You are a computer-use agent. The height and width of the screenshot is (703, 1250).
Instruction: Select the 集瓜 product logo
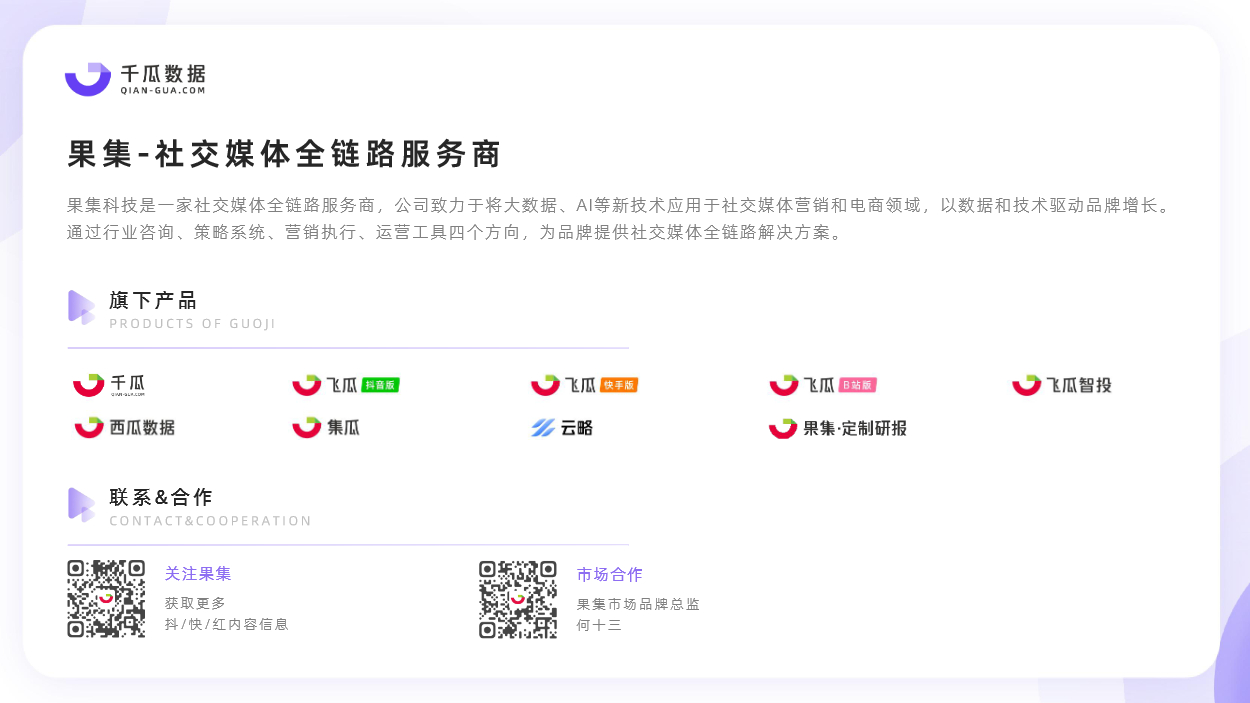point(326,427)
